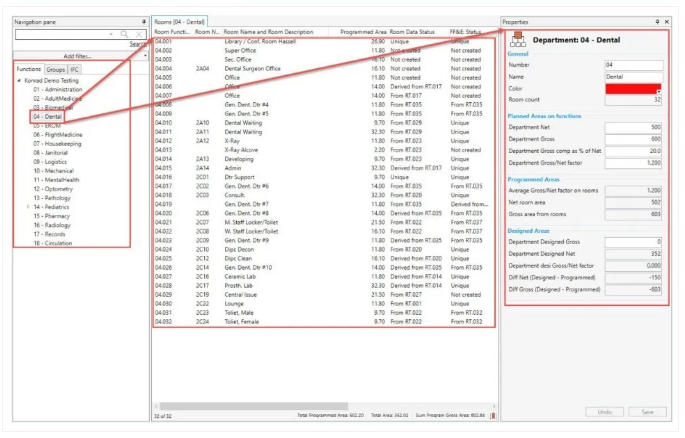
Task: Select 06 - FlightMedicine in the tree
Action: click(x=58, y=135)
